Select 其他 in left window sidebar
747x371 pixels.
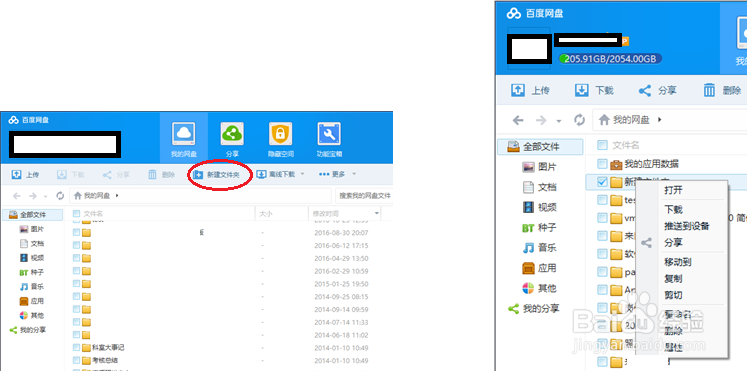pos(32,315)
